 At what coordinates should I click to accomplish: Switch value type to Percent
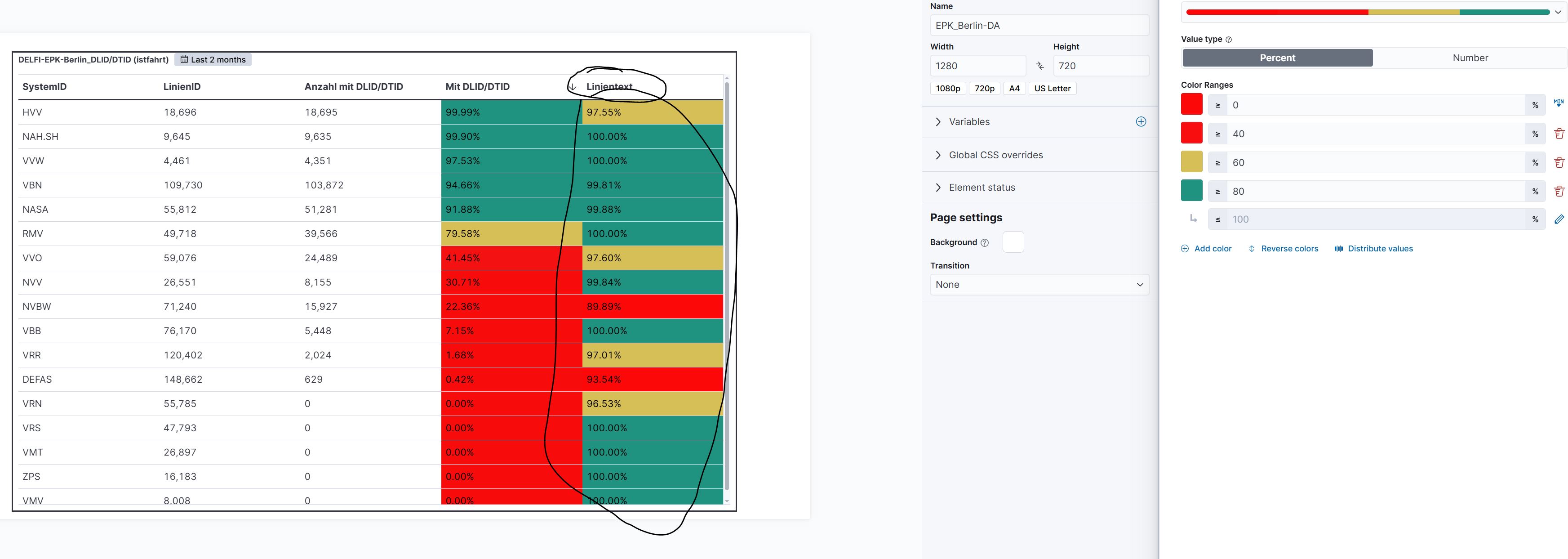[1277, 58]
